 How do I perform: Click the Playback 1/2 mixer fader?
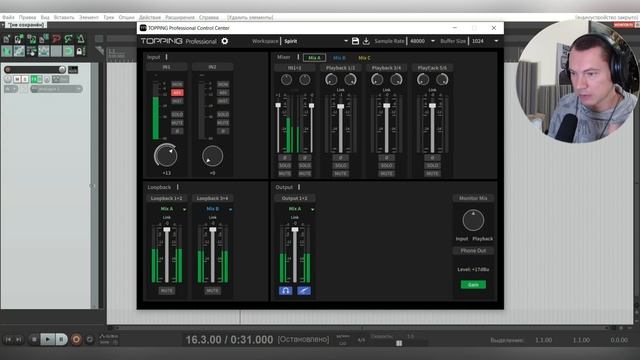pos(340,107)
